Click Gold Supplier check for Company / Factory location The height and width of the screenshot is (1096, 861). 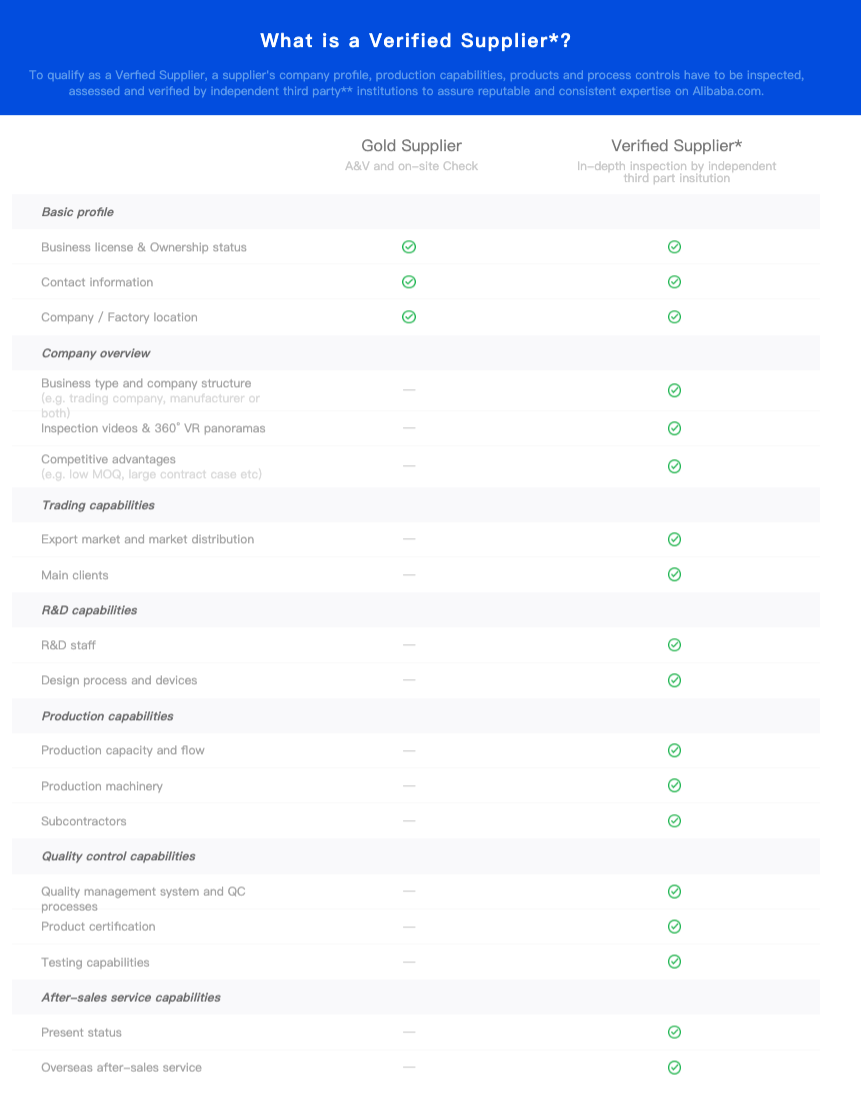pyautogui.click(x=409, y=317)
